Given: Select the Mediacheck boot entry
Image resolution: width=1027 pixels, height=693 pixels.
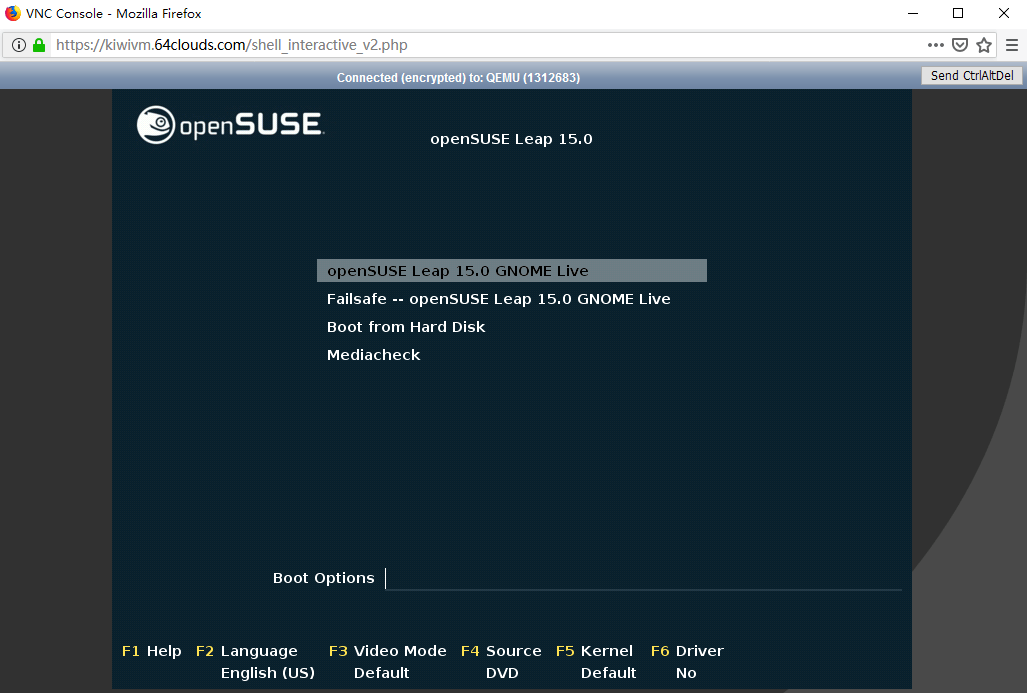Looking at the screenshot, I should 373,355.
